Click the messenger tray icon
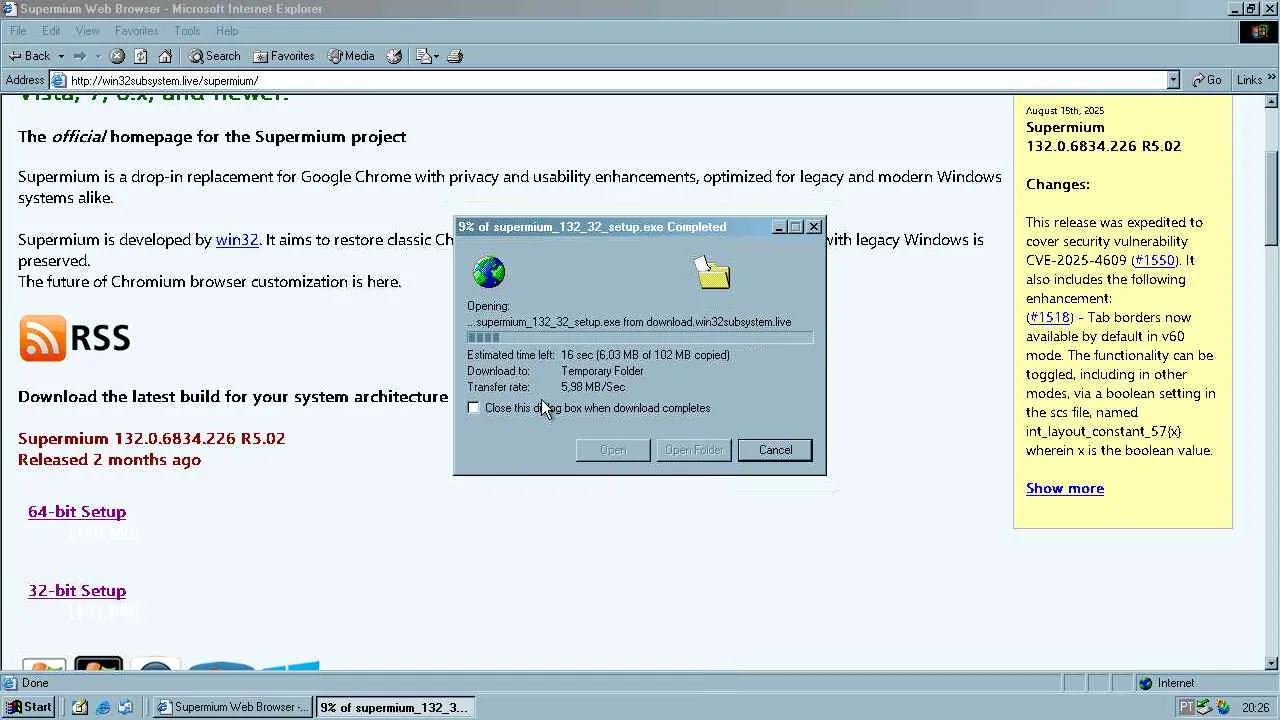Viewport: 1280px width, 720px height. pos(1224,707)
